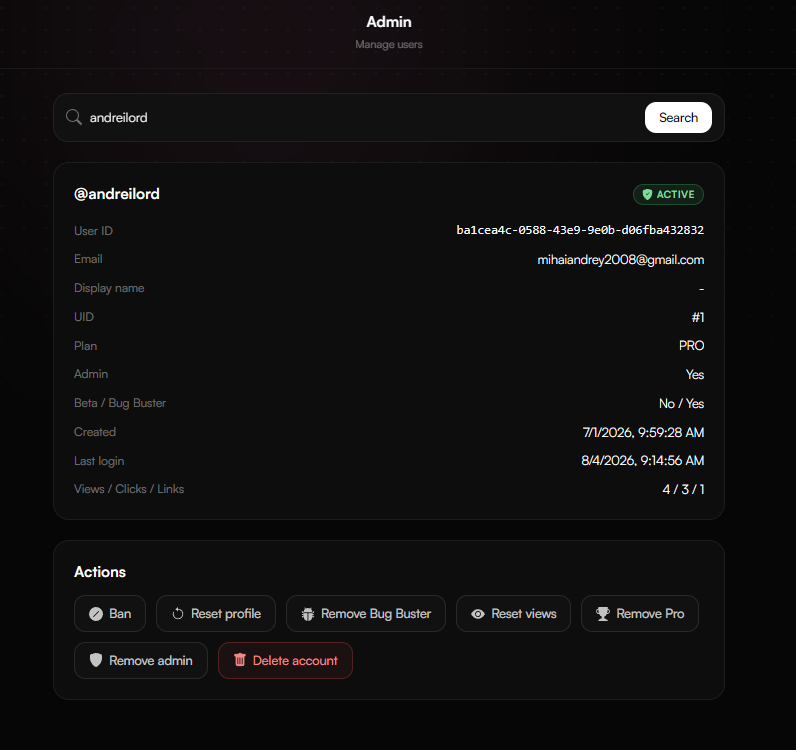
Task: Click the ACTIVE status badge
Action: (x=668, y=194)
